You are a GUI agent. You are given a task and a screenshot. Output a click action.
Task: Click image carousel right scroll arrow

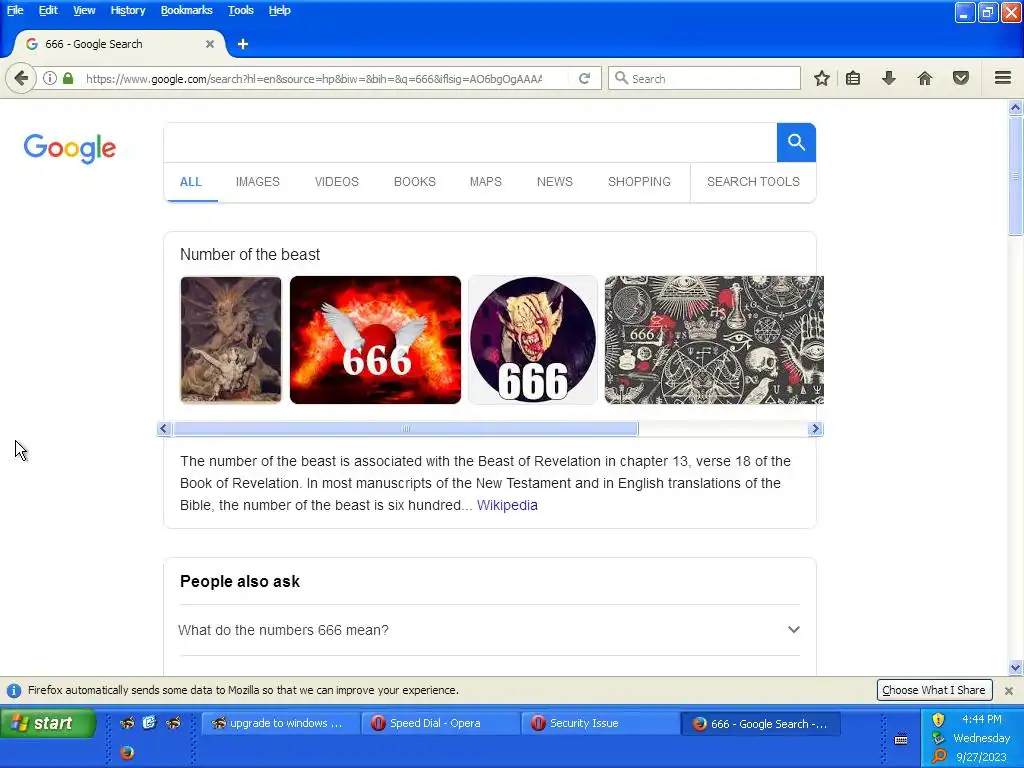coord(815,428)
